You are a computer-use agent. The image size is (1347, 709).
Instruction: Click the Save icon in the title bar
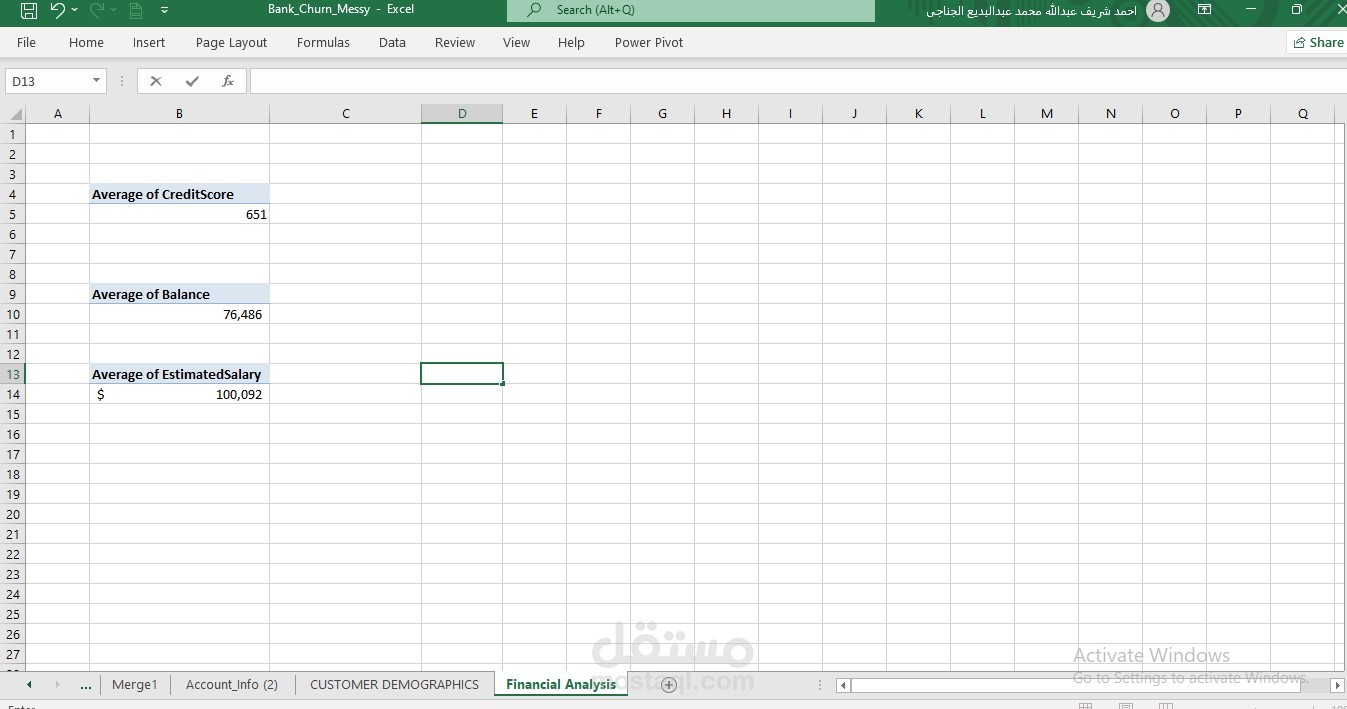point(29,10)
